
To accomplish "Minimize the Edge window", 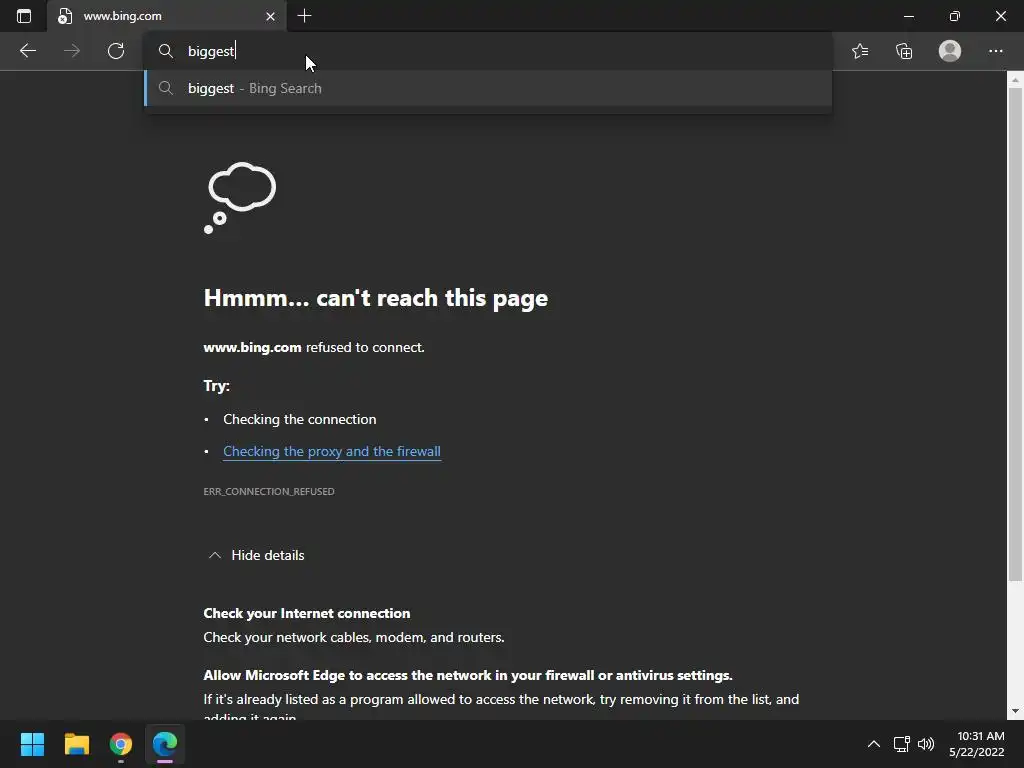I will [908, 16].
